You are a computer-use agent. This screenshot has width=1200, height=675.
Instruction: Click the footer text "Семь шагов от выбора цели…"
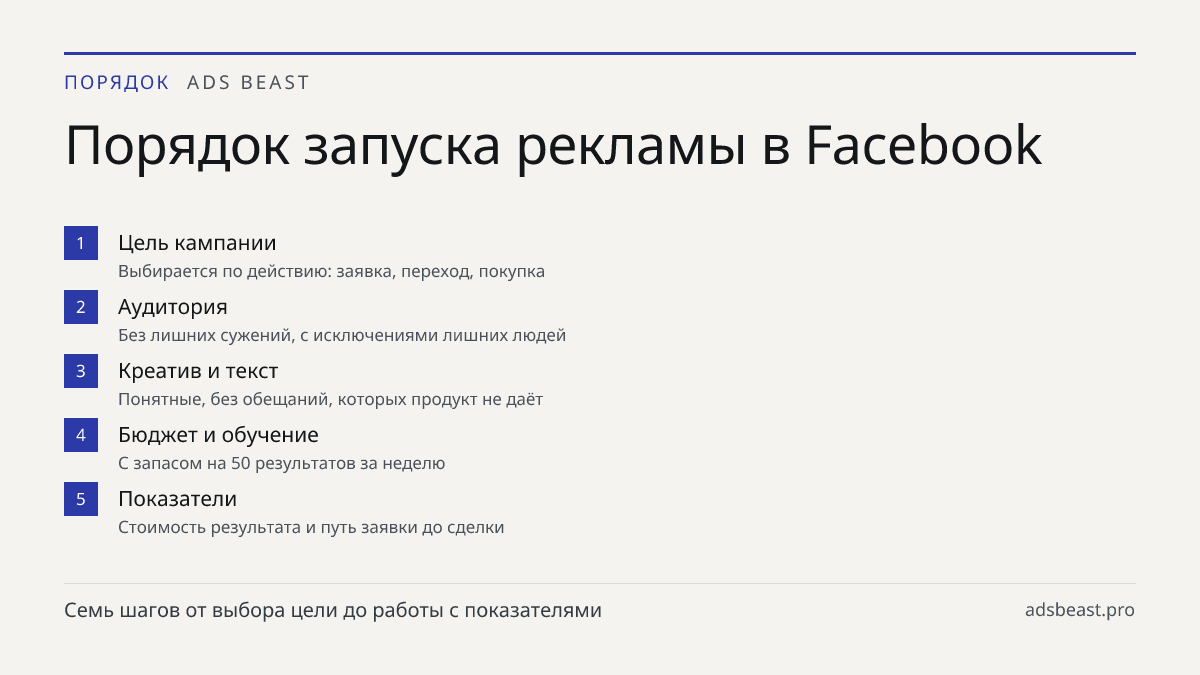tap(333, 610)
